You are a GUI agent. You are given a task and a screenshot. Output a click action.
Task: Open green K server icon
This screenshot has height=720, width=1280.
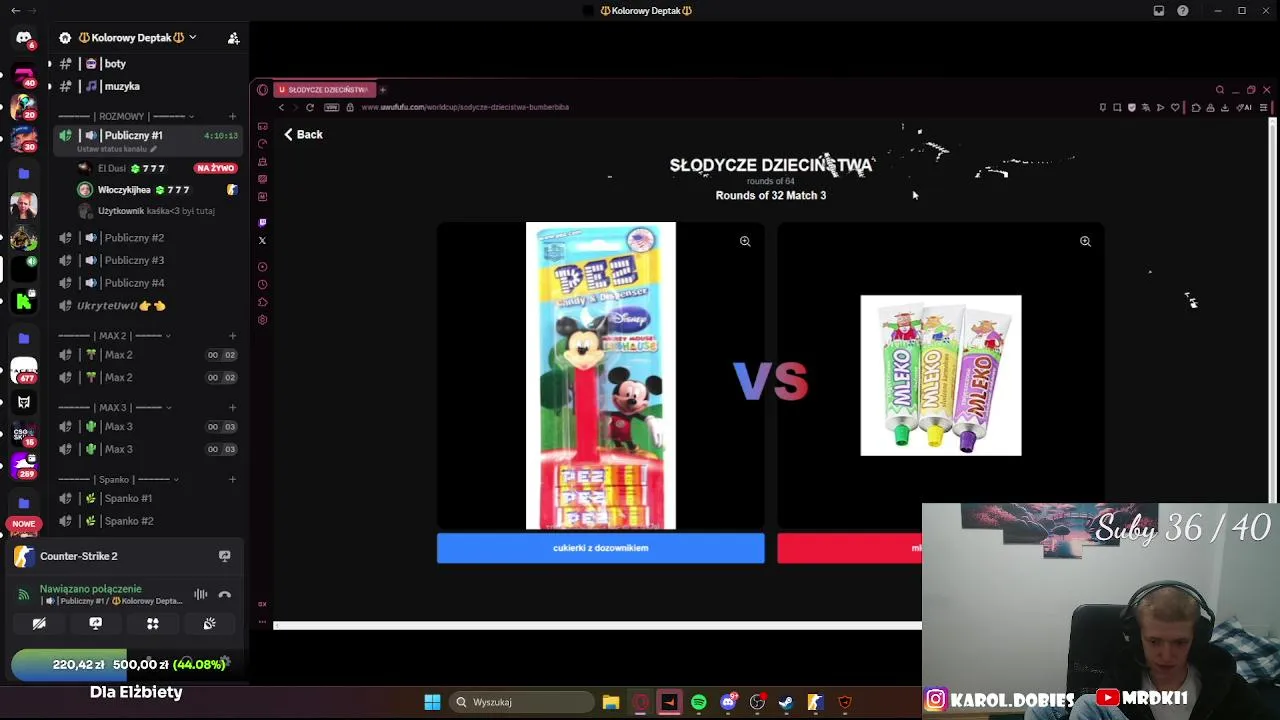pyautogui.click(x=24, y=301)
